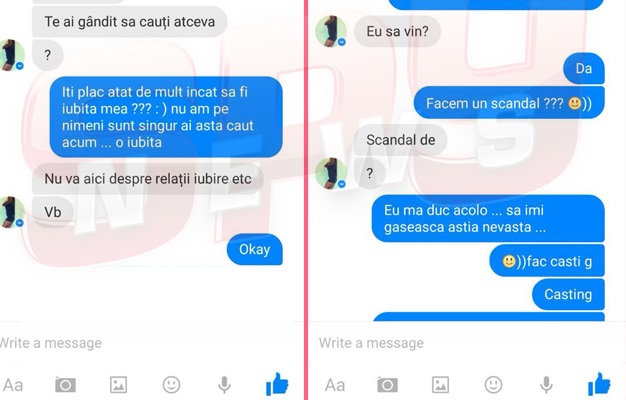
Task: Send thumbs-up like in right chat
Action: [x=599, y=384]
